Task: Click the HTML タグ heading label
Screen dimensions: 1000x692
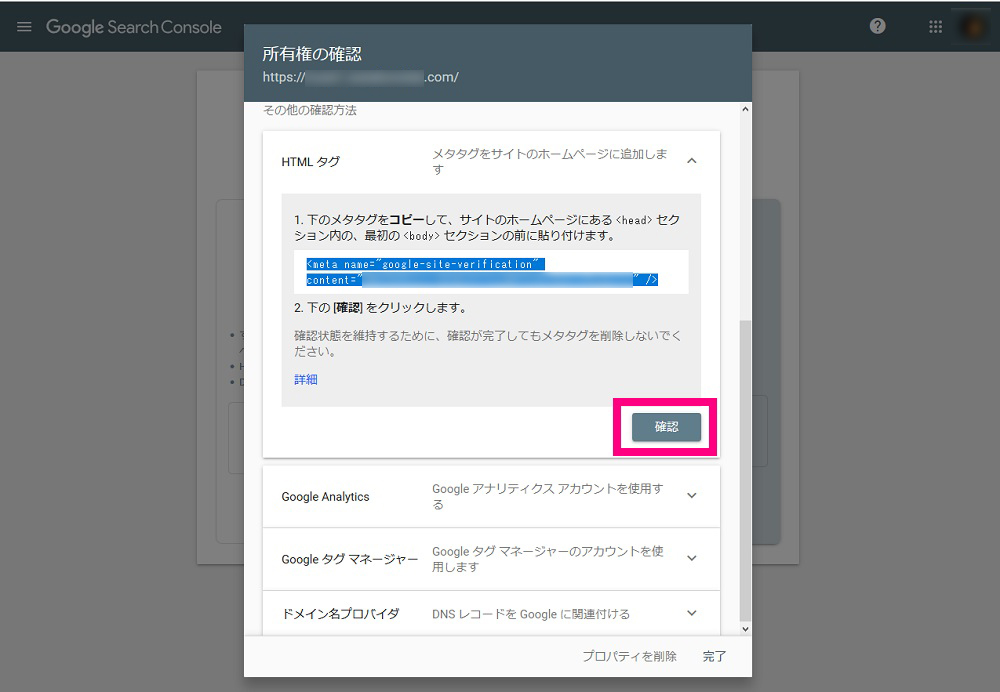Action: pyautogui.click(x=311, y=162)
